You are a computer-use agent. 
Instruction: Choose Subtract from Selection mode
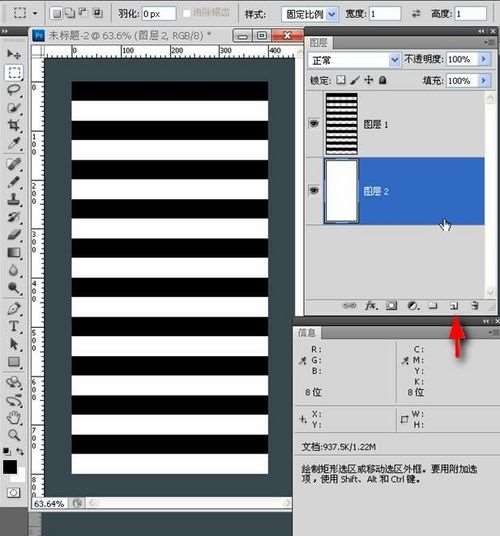[84, 13]
